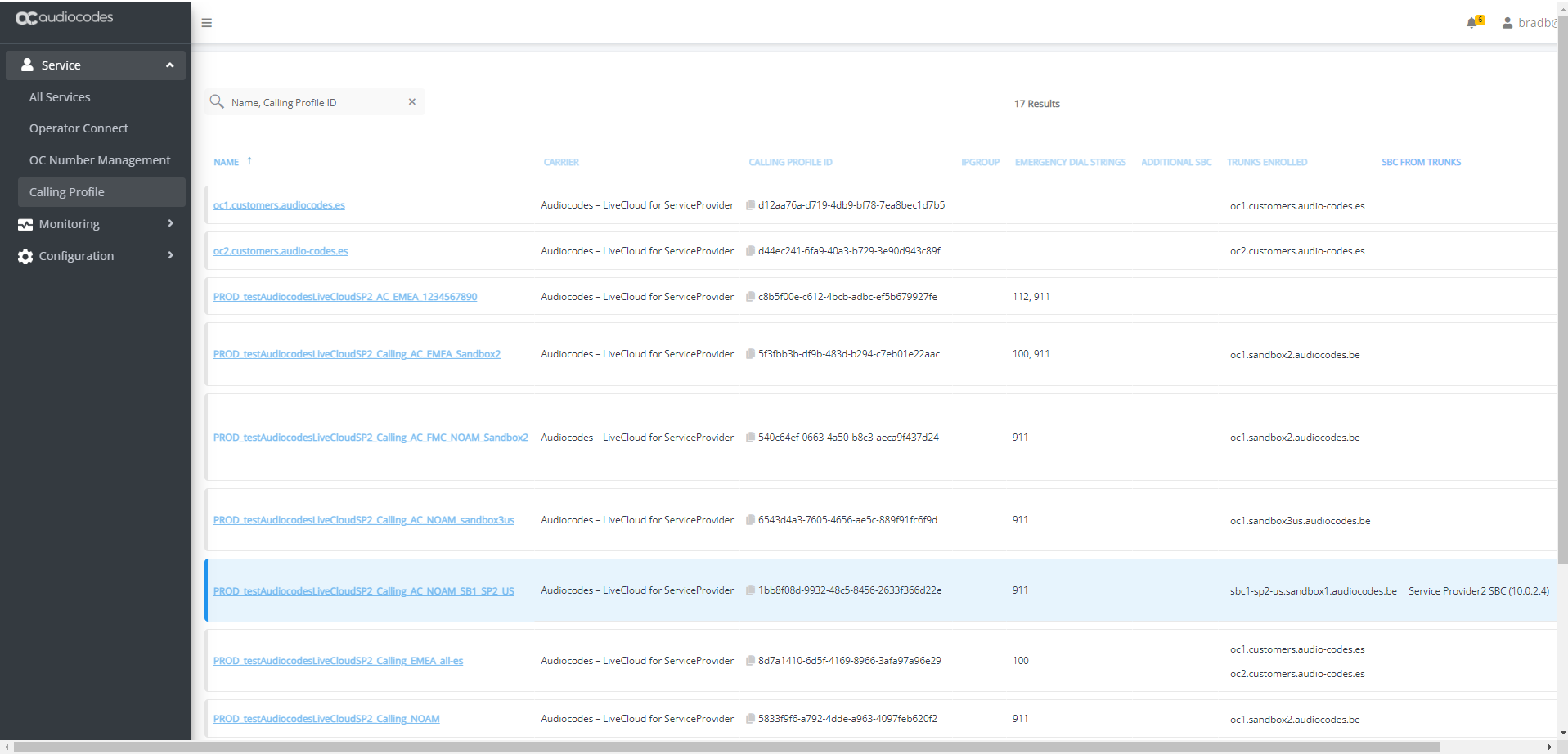Click the hamburger menu icon
Image resolution: width=1568 pixels, height=754 pixels.
click(x=207, y=23)
